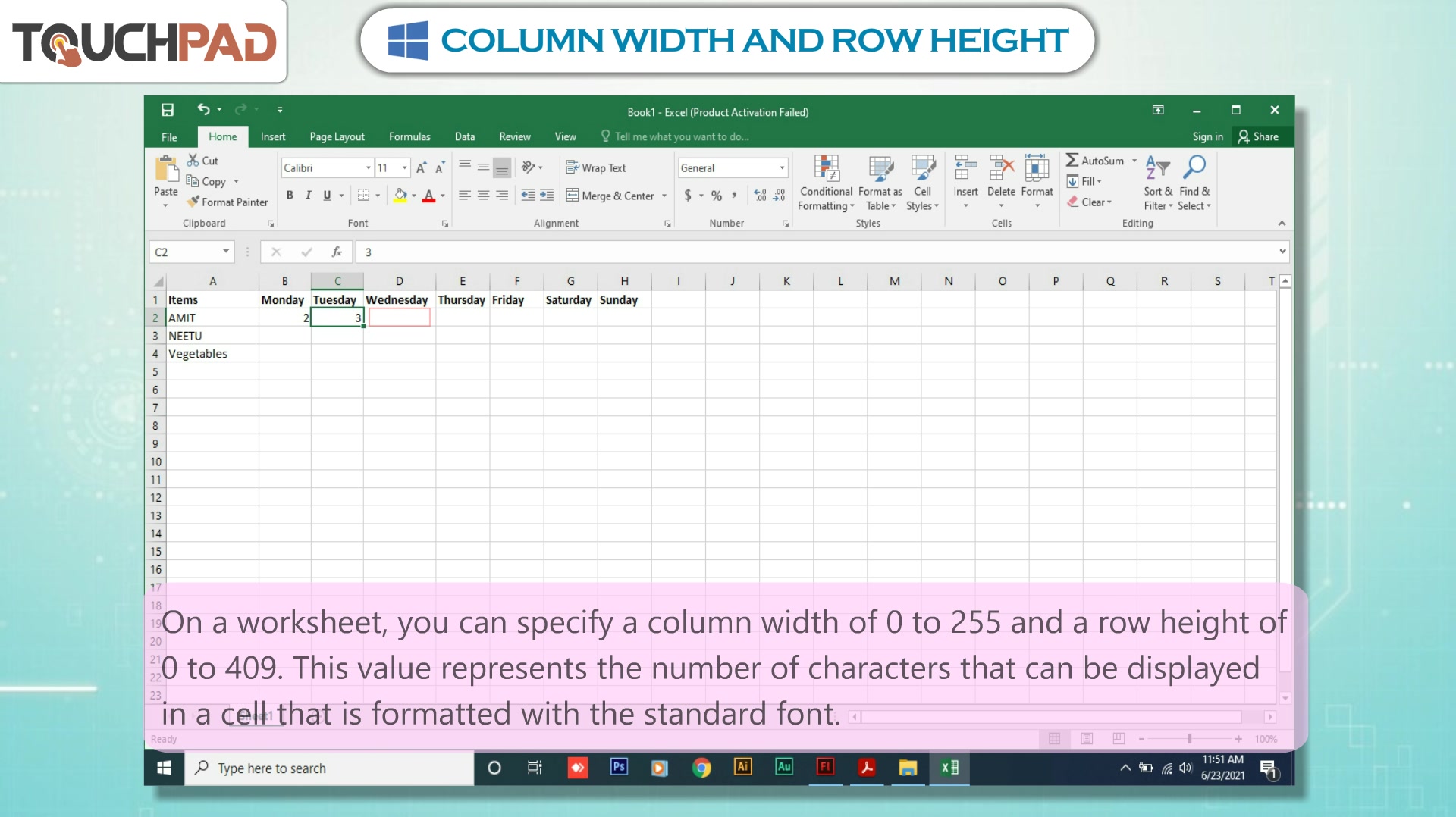This screenshot has height=817, width=1456.
Task: Open the File tab
Action: click(169, 137)
